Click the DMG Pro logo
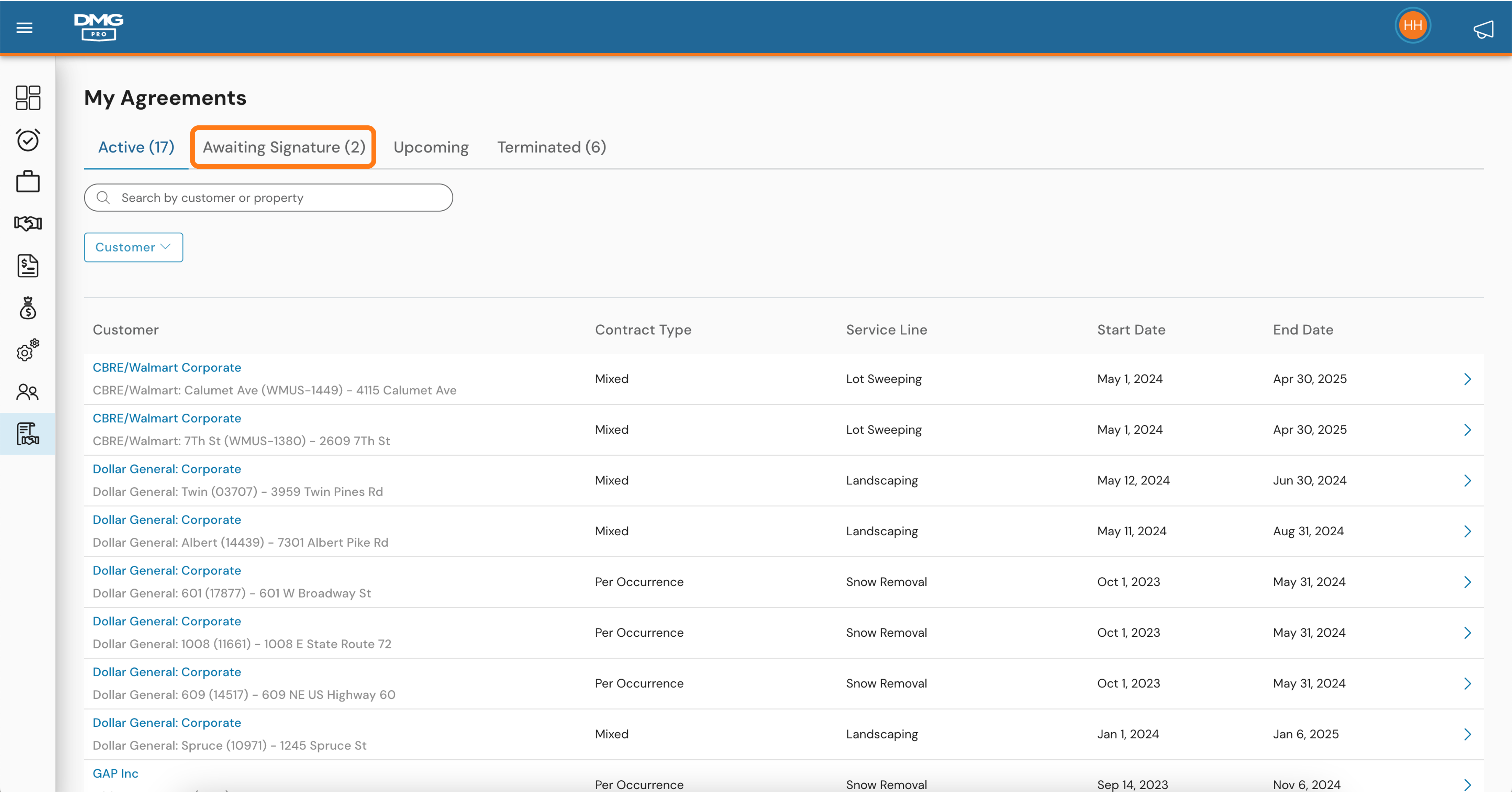This screenshot has height=792, width=1512. (x=99, y=27)
